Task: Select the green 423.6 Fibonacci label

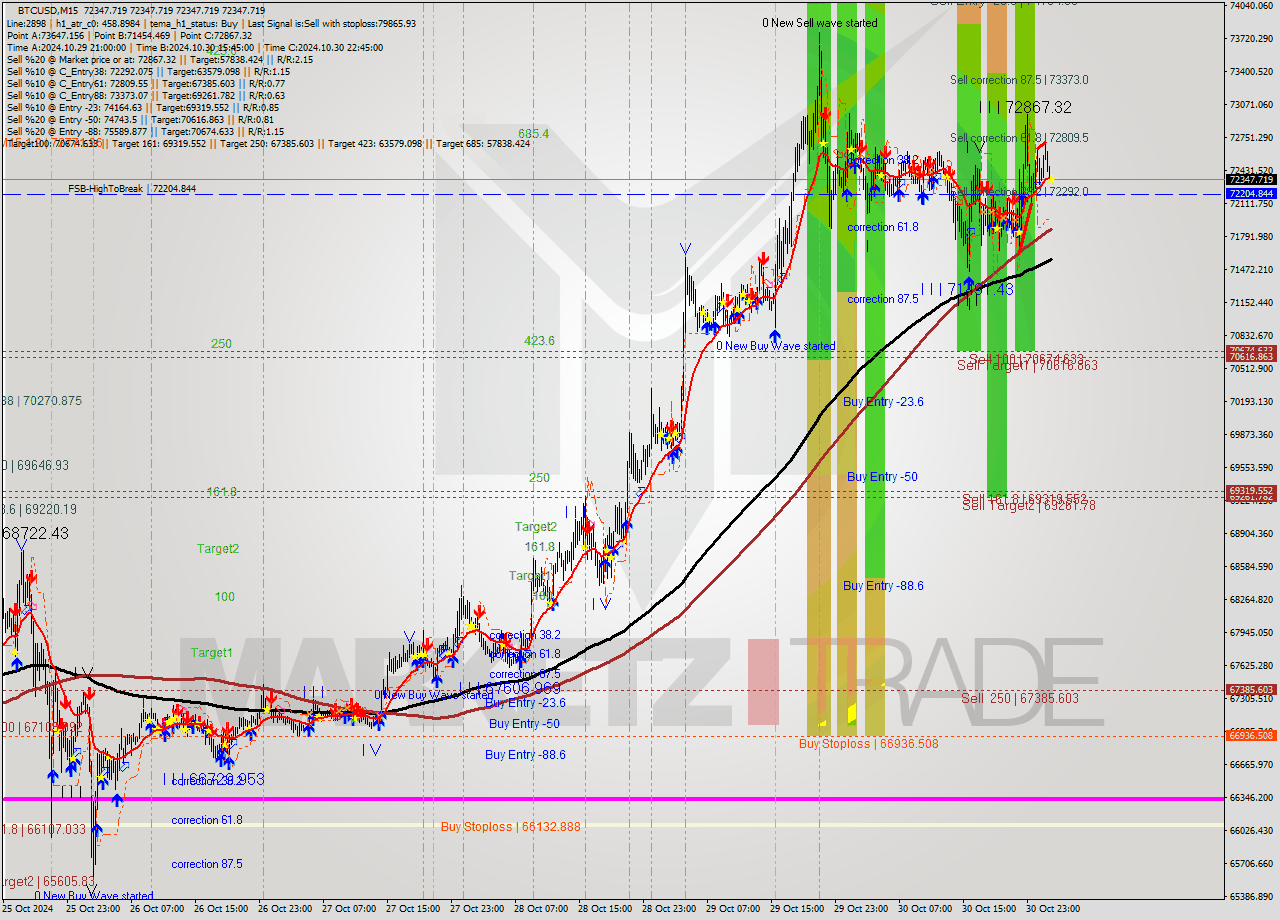Action: click(x=540, y=341)
